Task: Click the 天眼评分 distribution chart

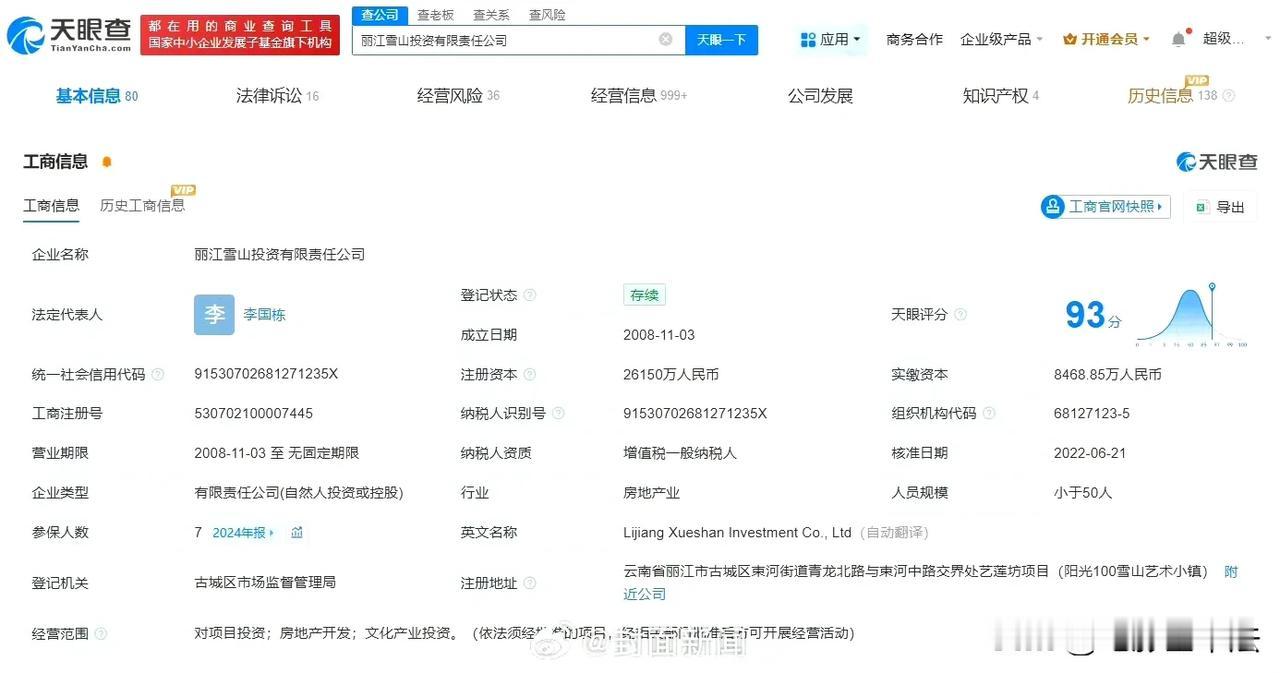Action: [1191, 315]
